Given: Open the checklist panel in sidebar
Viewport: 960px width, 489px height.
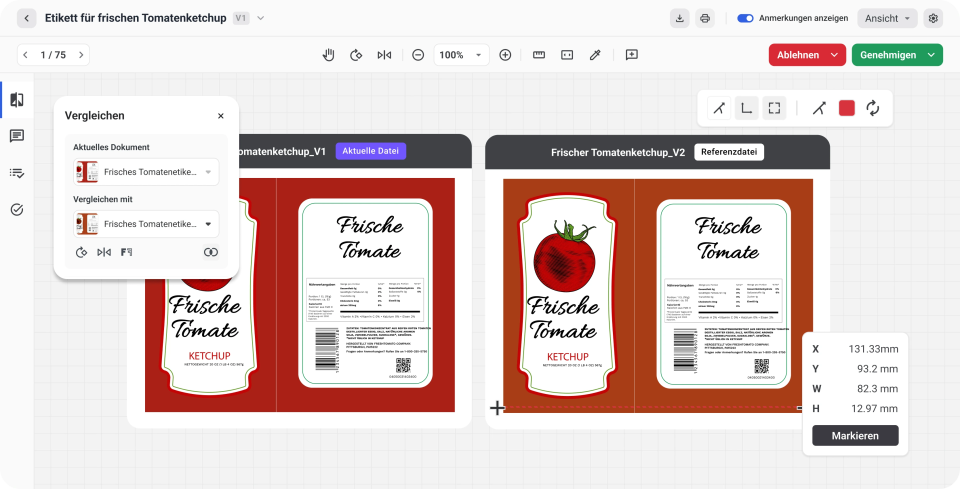Looking at the screenshot, I should coord(17,173).
